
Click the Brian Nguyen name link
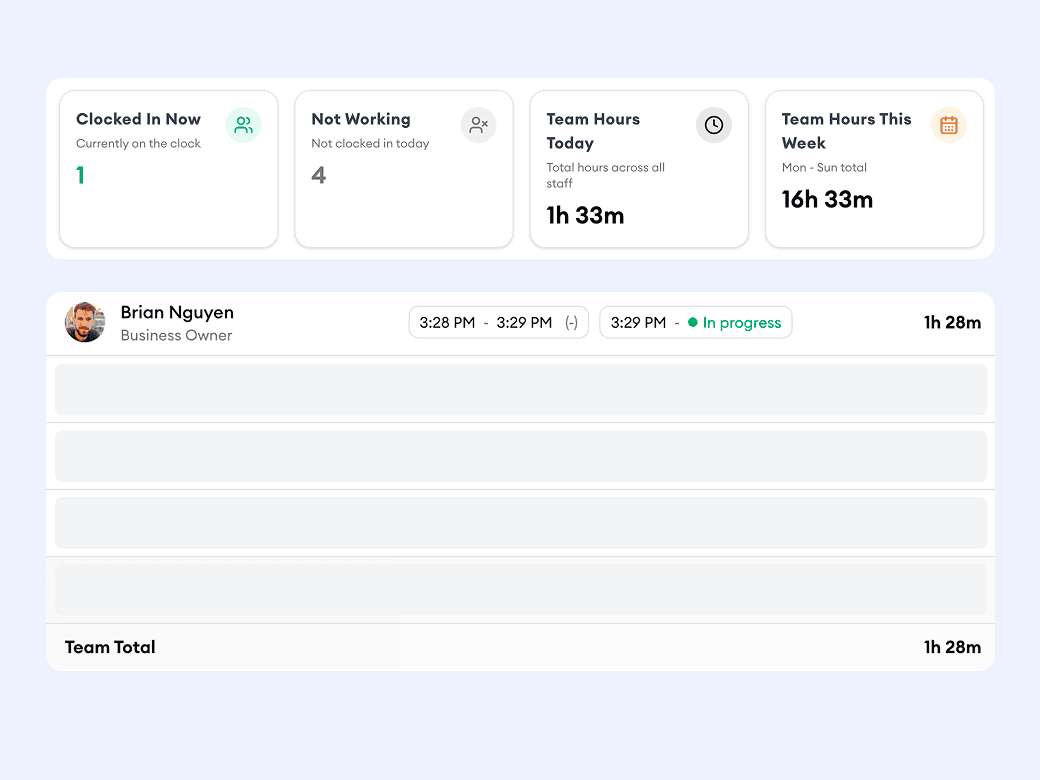click(177, 312)
